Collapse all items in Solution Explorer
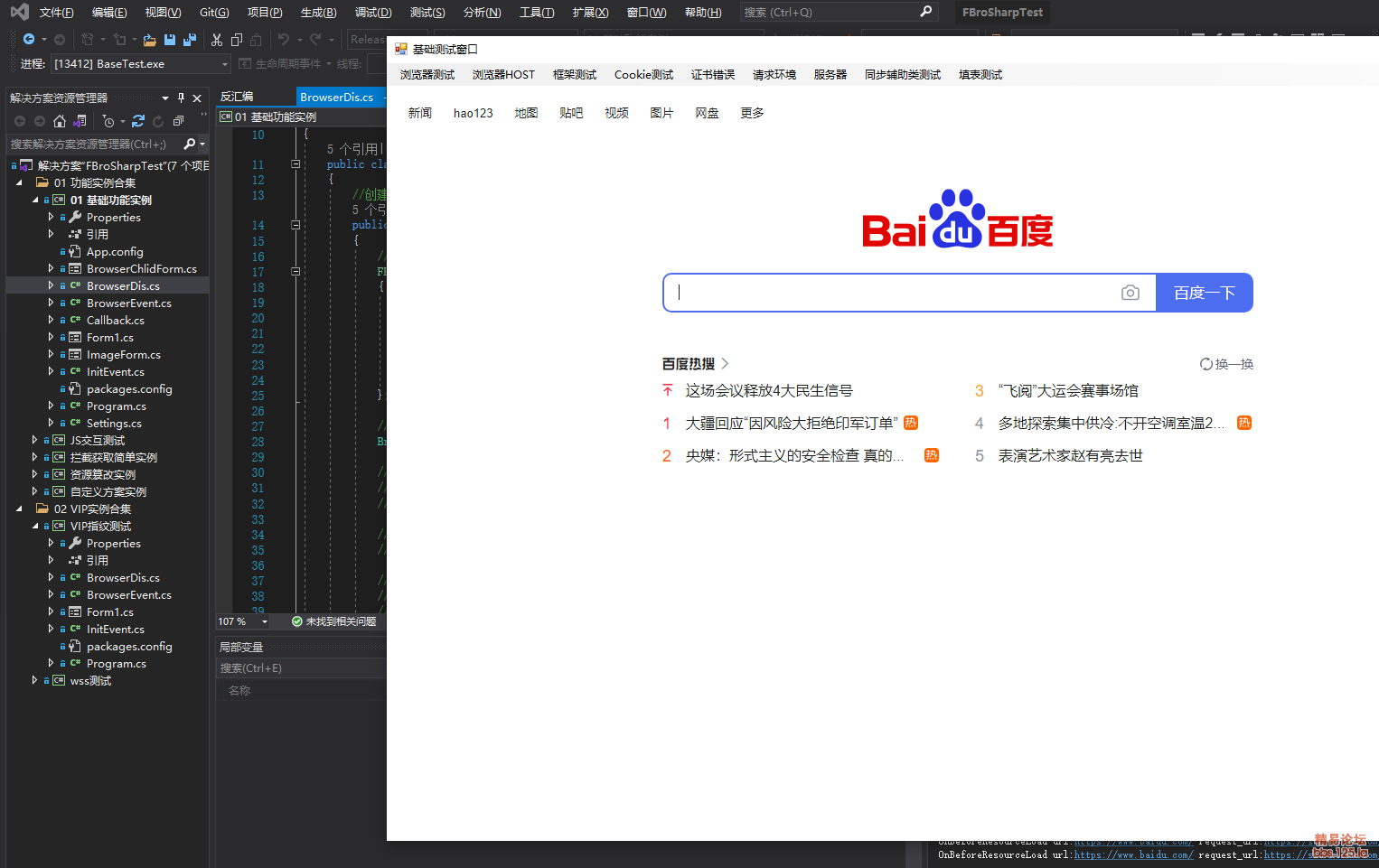 178,121
